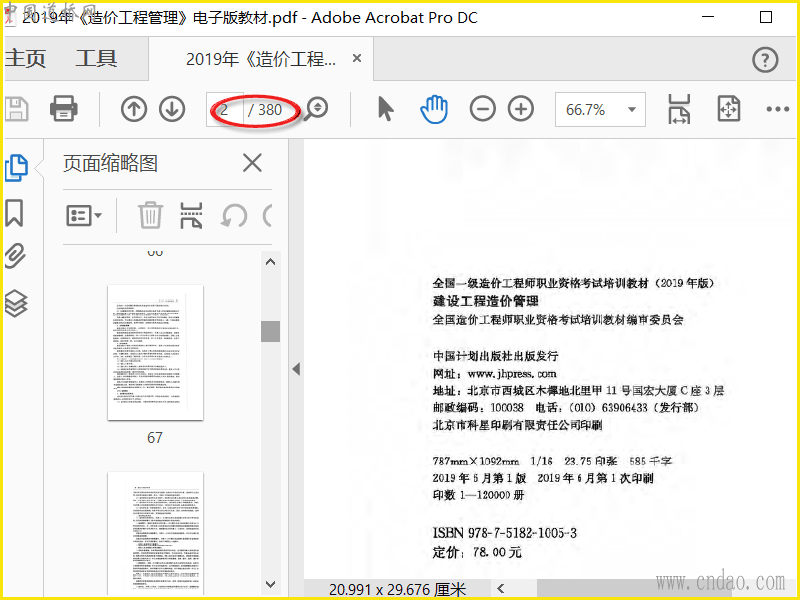Click the page label 67
Viewport: 800px width, 600px height.
(x=155, y=438)
